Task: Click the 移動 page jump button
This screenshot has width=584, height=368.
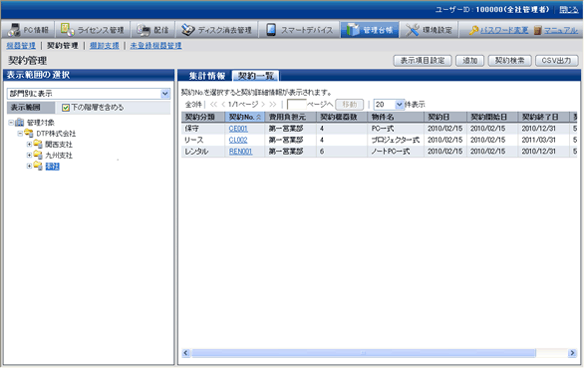Action: (349, 105)
